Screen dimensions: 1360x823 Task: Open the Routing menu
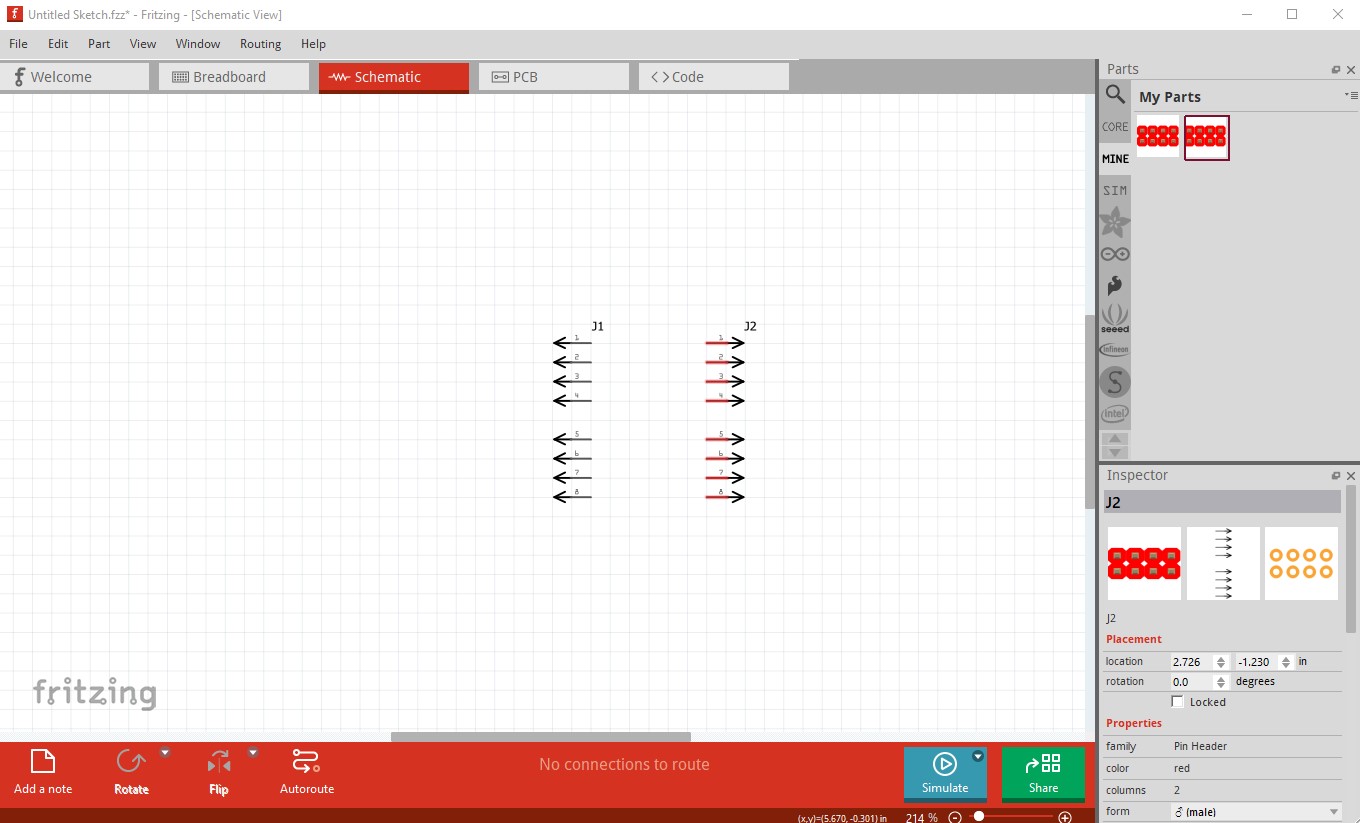point(260,44)
